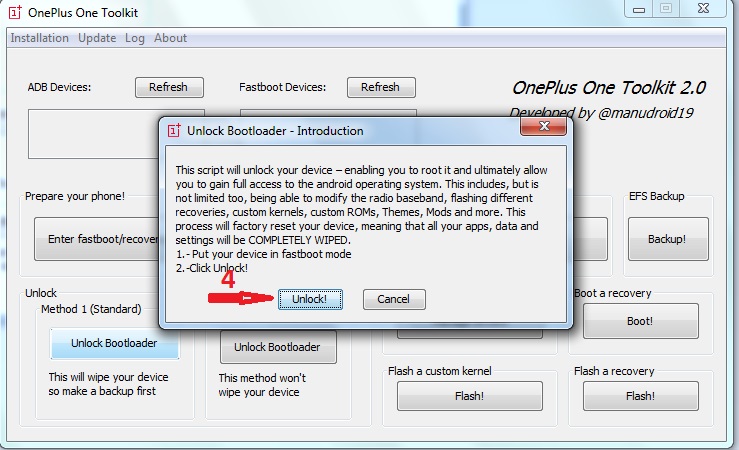This screenshot has height=450, width=739.
Task: Refresh the ADB Devices list
Action: pyautogui.click(x=168, y=87)
